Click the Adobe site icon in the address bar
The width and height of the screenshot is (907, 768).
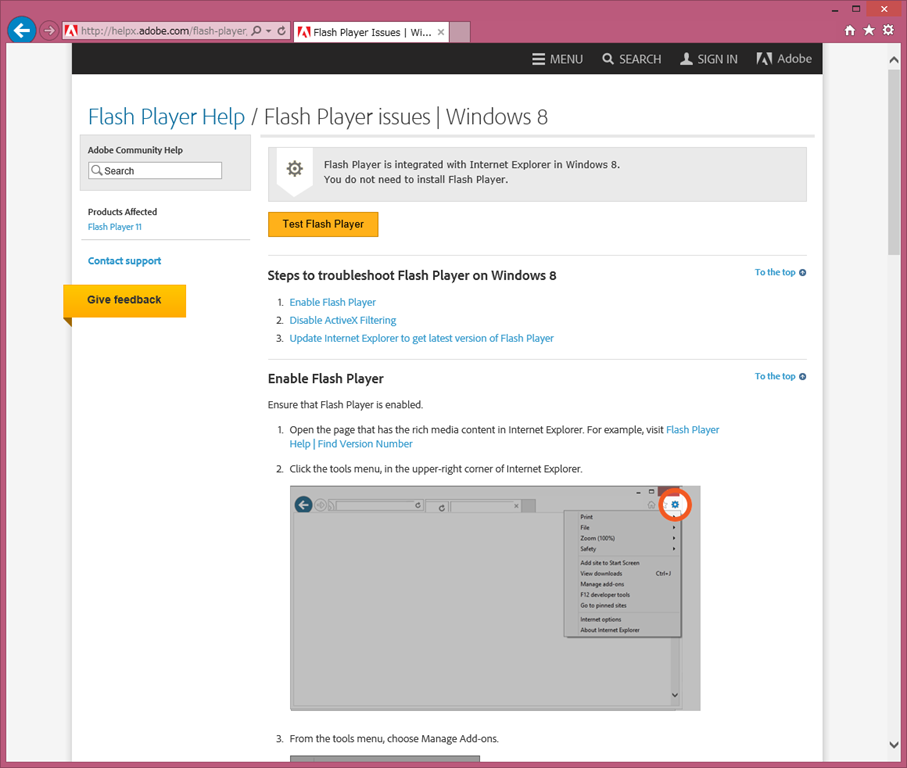[71, 31]
